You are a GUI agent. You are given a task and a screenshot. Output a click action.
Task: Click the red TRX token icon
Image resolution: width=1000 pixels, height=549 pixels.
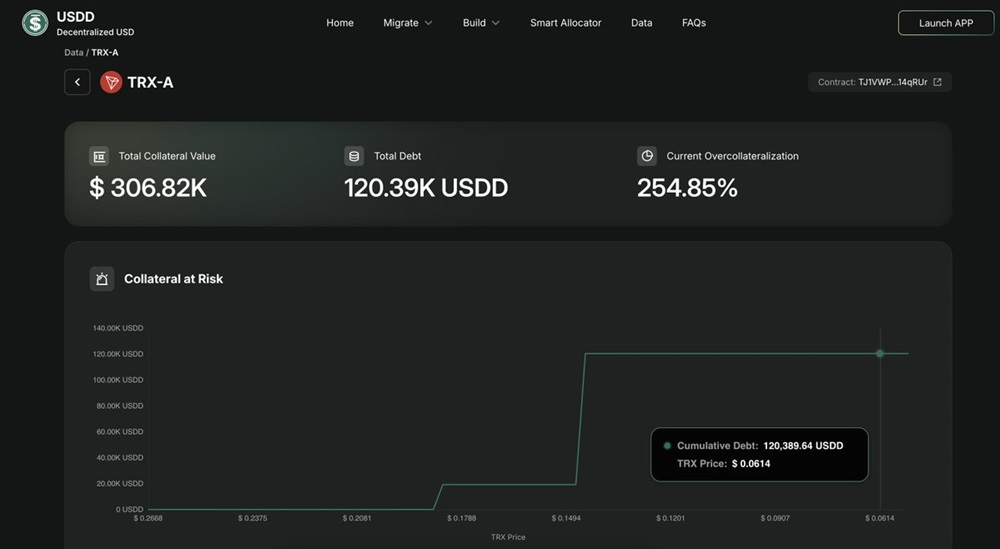point(111,82)
